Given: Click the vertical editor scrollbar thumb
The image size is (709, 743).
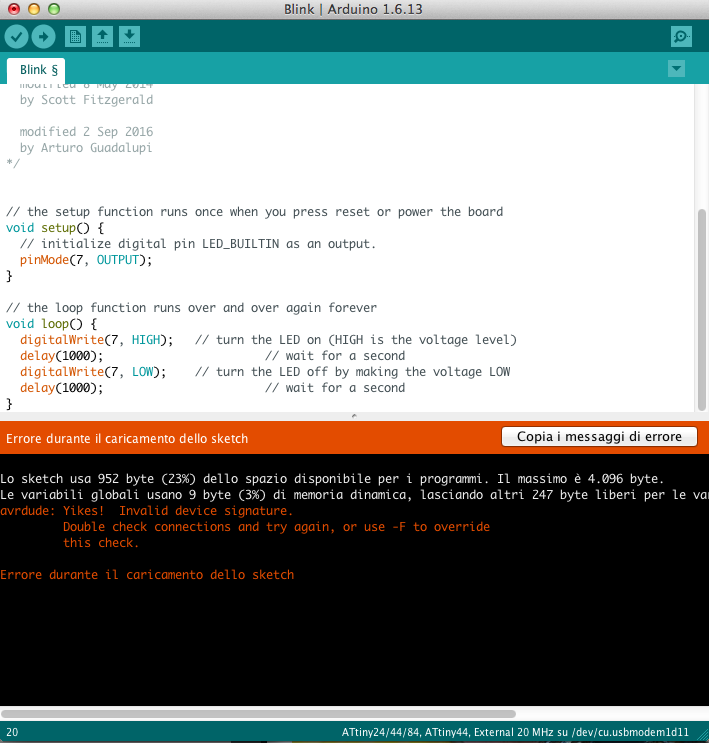Looking at the screenshot, I should click(x=702, y=309).
